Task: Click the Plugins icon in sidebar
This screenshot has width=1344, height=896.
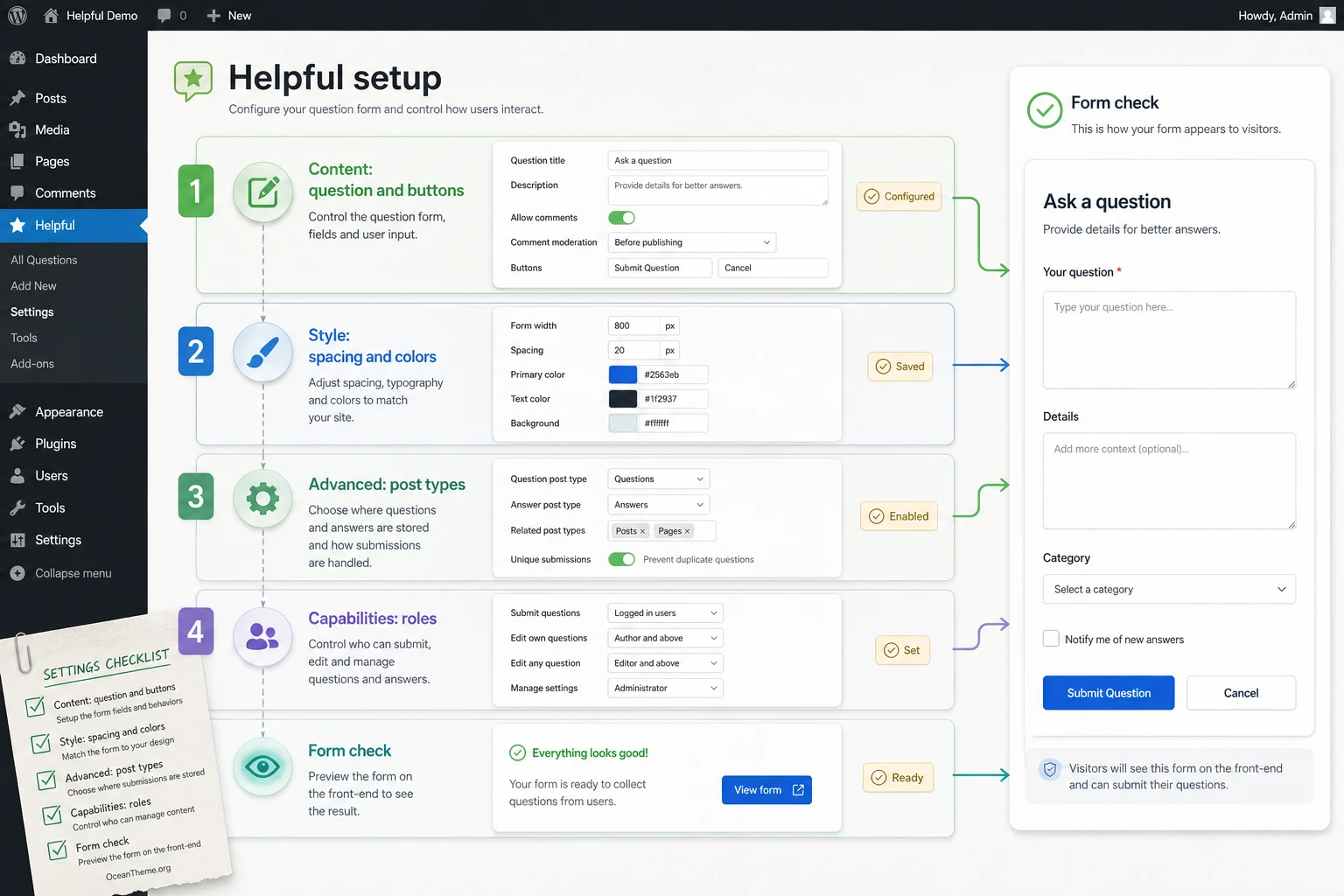Action: (17, 444)
